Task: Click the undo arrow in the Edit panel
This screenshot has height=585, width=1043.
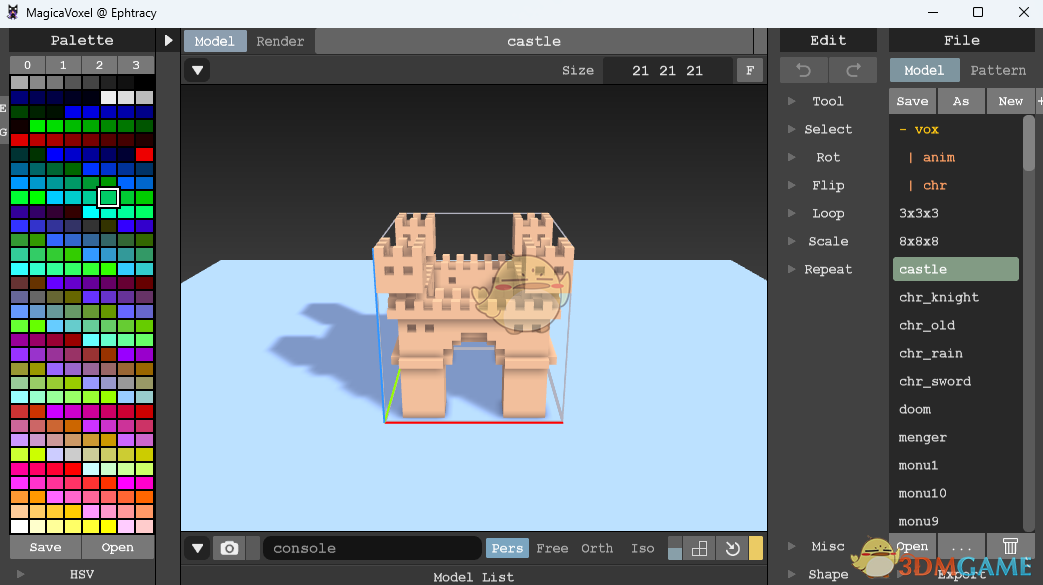Action: click(x=804, y=70)
